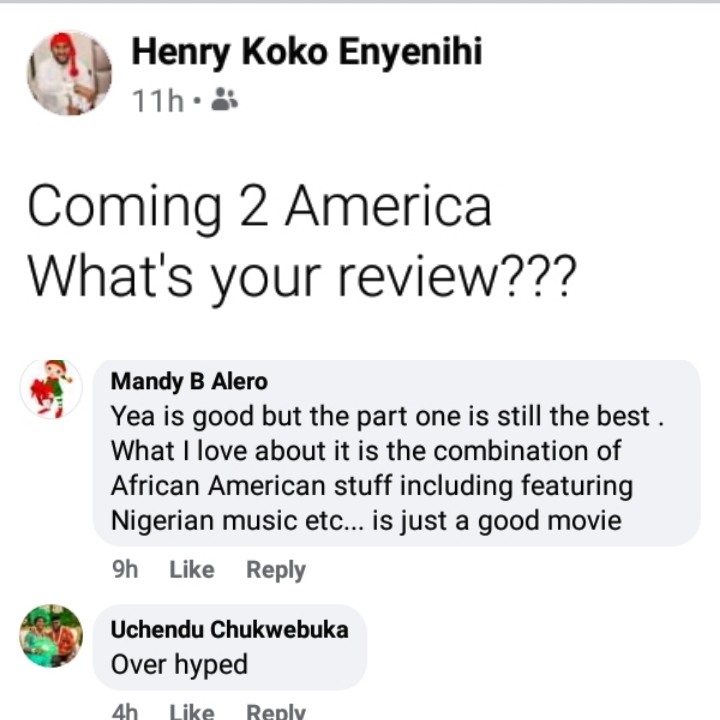Open Mandy B Alero's profile name
Screen dimensions: 720x720
(x=189, y=381)
